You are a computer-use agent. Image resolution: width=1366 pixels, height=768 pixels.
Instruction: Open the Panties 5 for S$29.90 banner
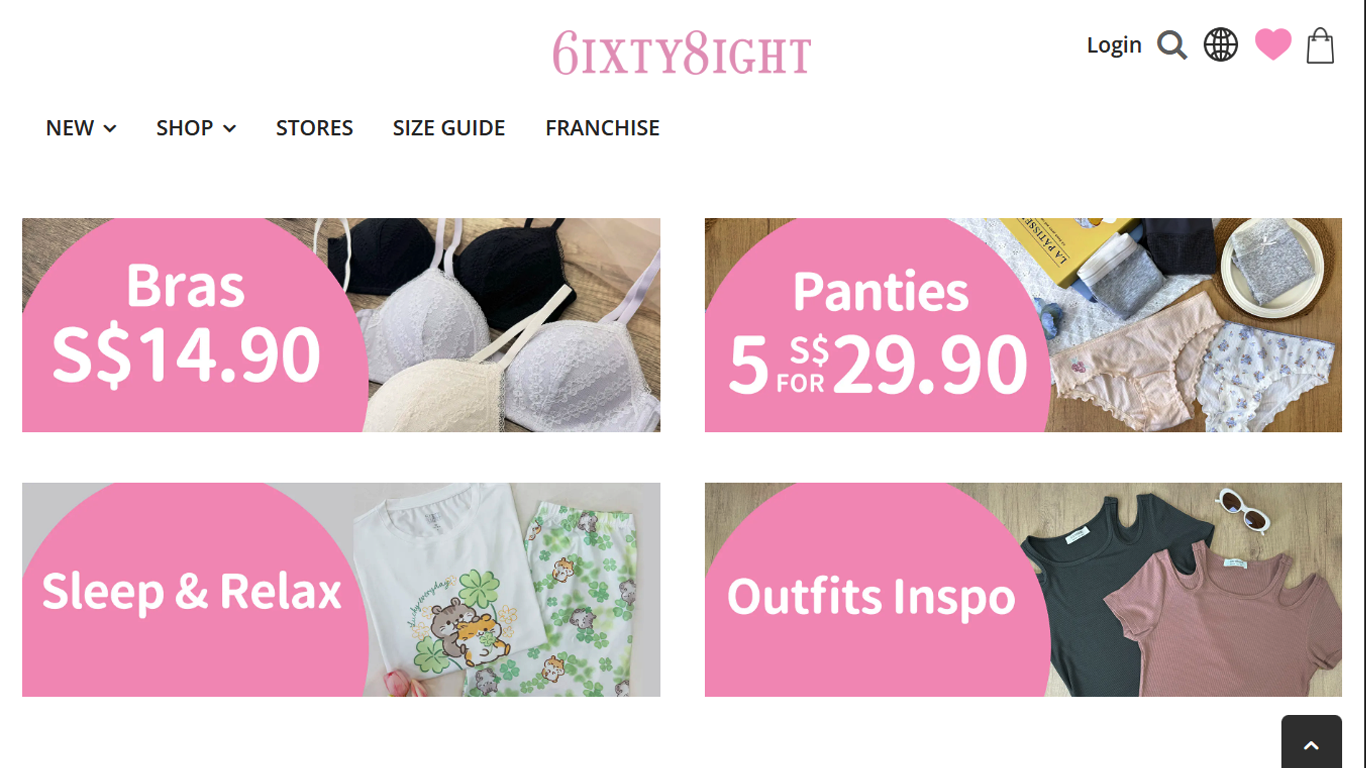tap(1023, 325)
